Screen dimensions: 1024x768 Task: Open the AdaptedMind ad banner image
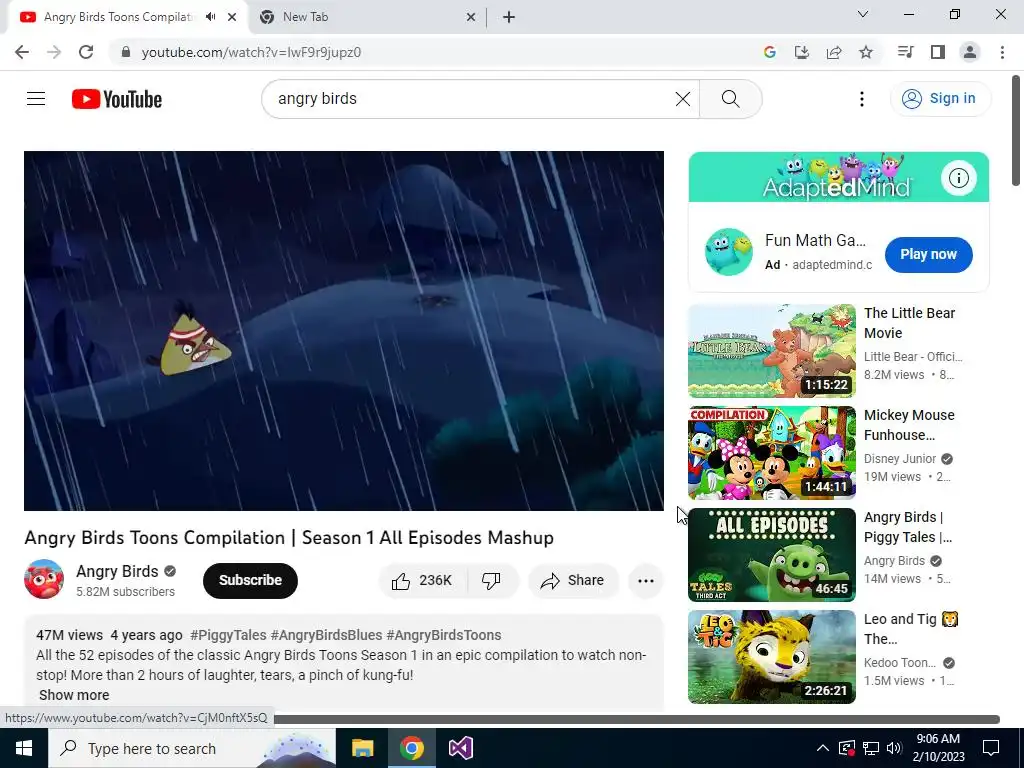839,177
